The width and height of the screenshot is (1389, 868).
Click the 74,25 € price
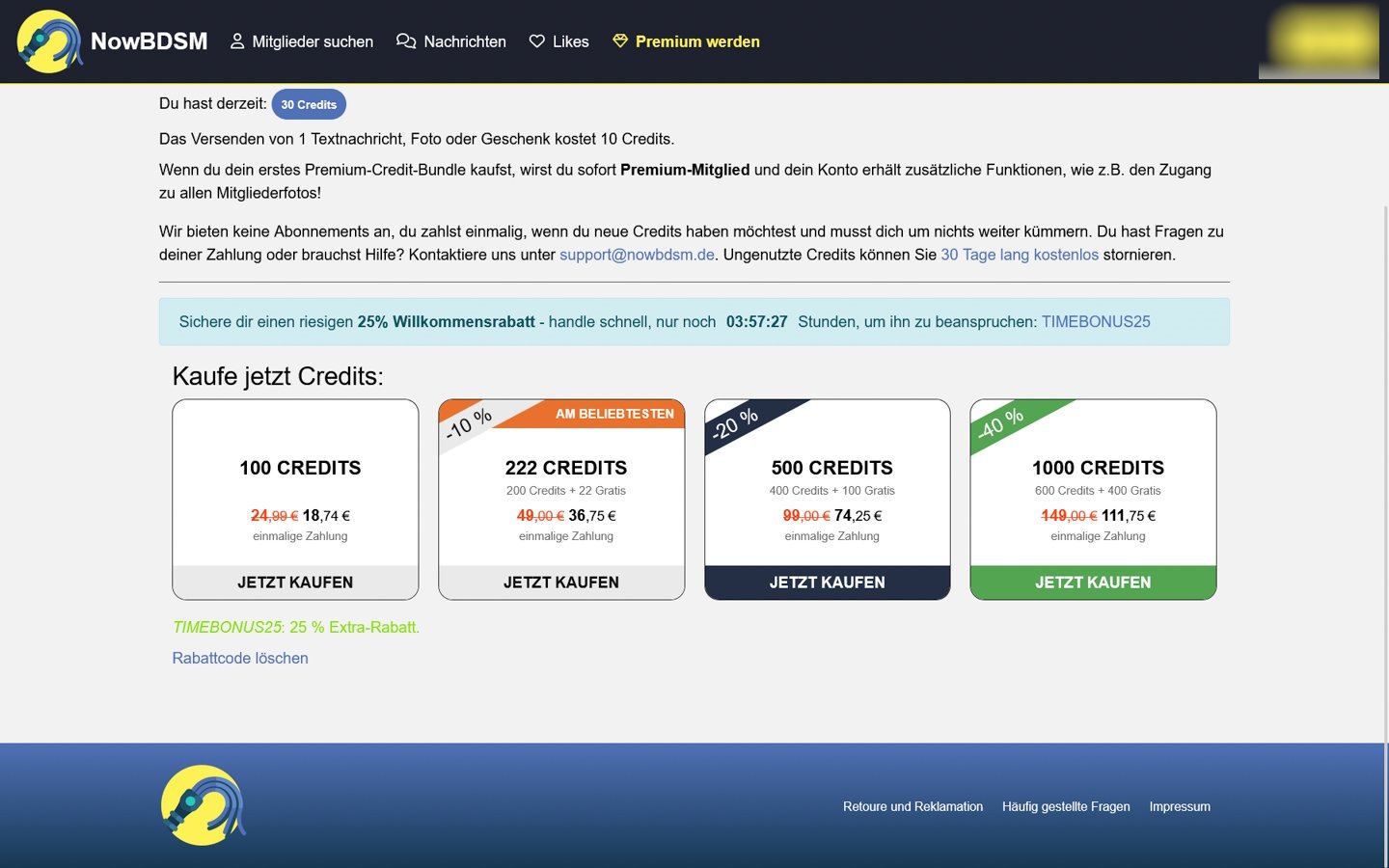[x=858, y=516]
